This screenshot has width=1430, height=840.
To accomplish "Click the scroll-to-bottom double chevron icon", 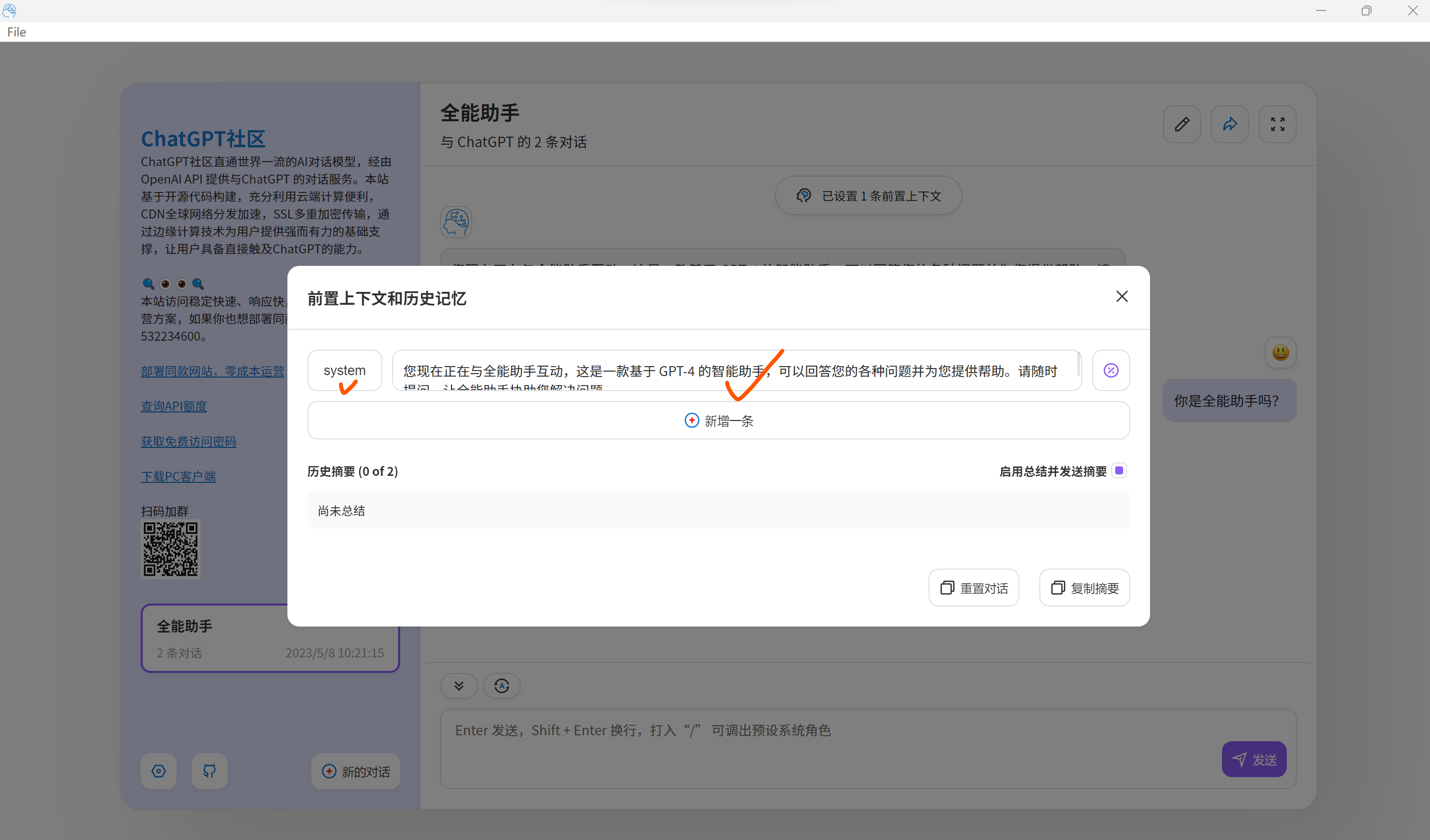I will 459,686.
